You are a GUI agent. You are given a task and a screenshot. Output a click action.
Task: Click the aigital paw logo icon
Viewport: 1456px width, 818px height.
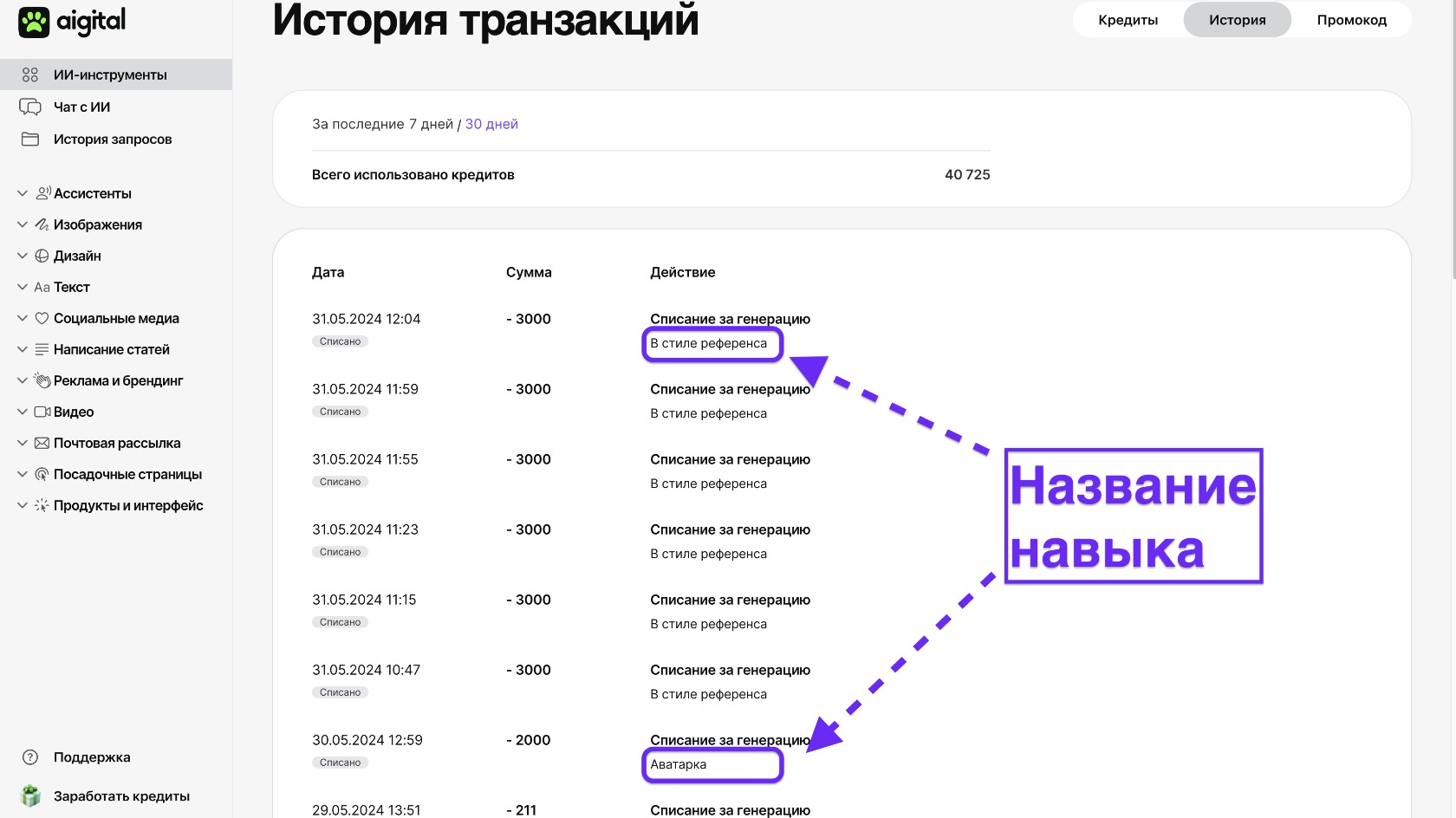click(x=34, y=23)
